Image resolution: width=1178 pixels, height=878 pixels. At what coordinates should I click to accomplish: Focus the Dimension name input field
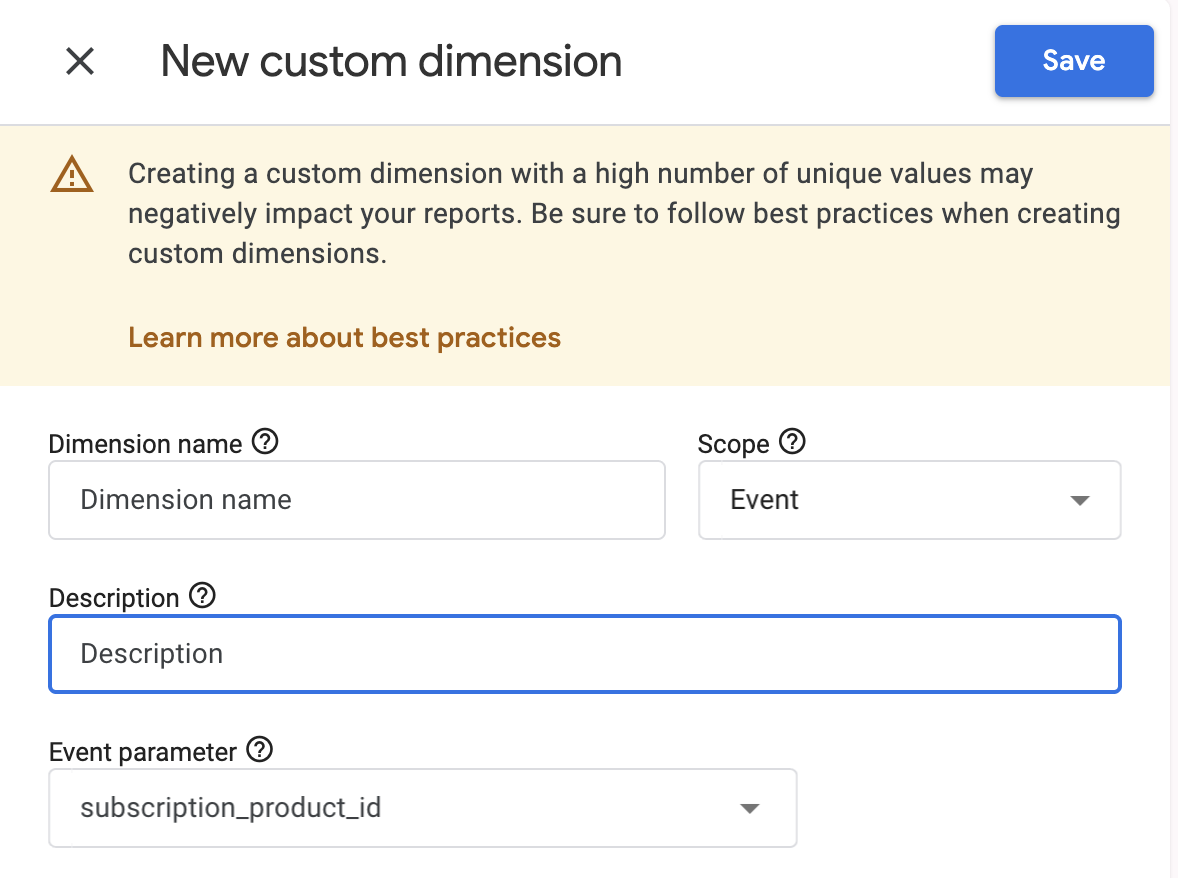pyautogui.click(x=357, y=499)
